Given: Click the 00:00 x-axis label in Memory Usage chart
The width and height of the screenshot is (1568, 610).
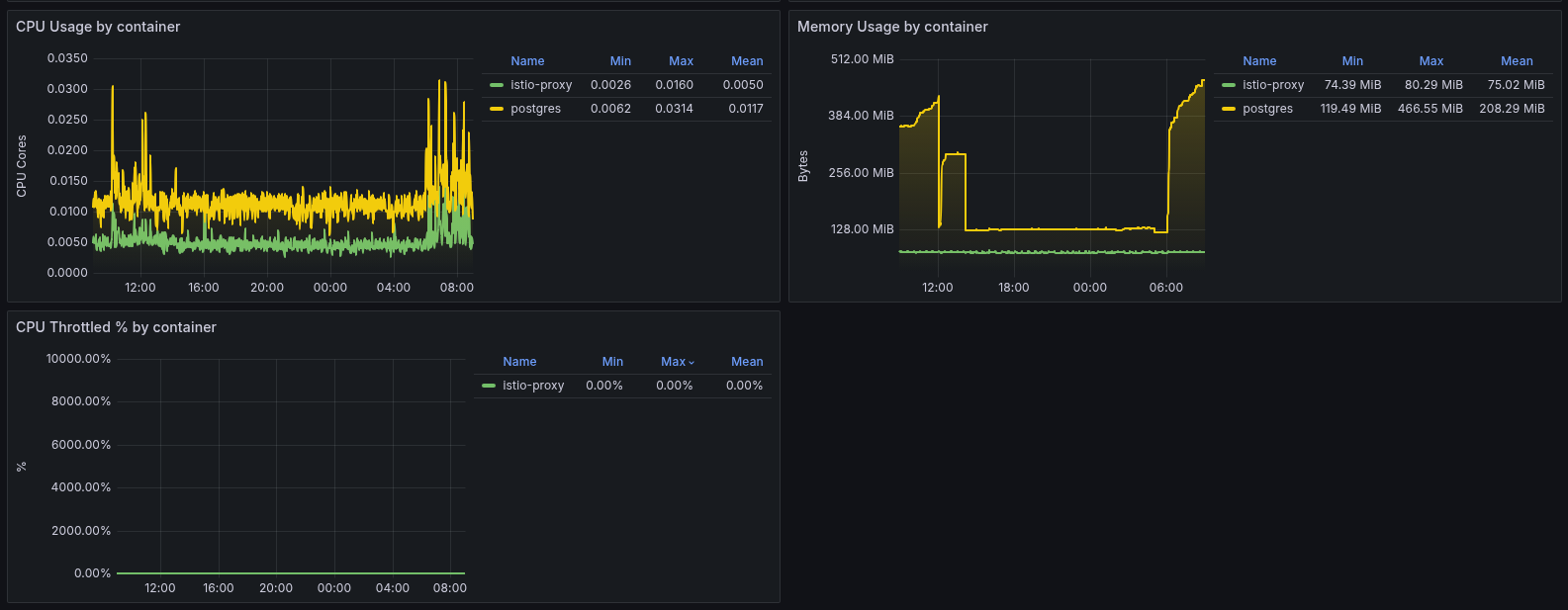Looking at the screenshot, I should tap(1089, 288).
